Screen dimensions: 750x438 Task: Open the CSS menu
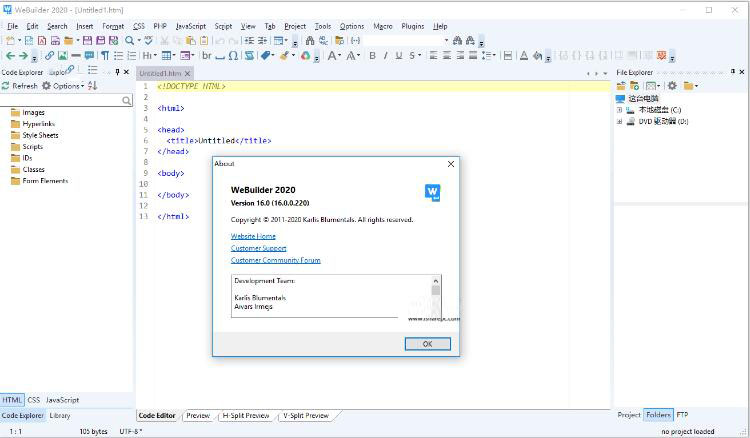click(x=139, y=26)
